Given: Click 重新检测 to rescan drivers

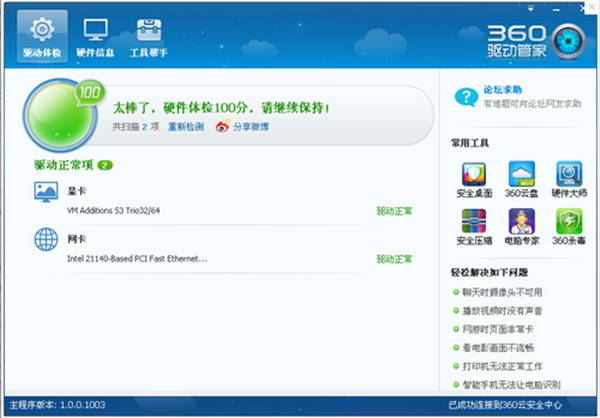Looking at the screenshot, I should (186, 127).
